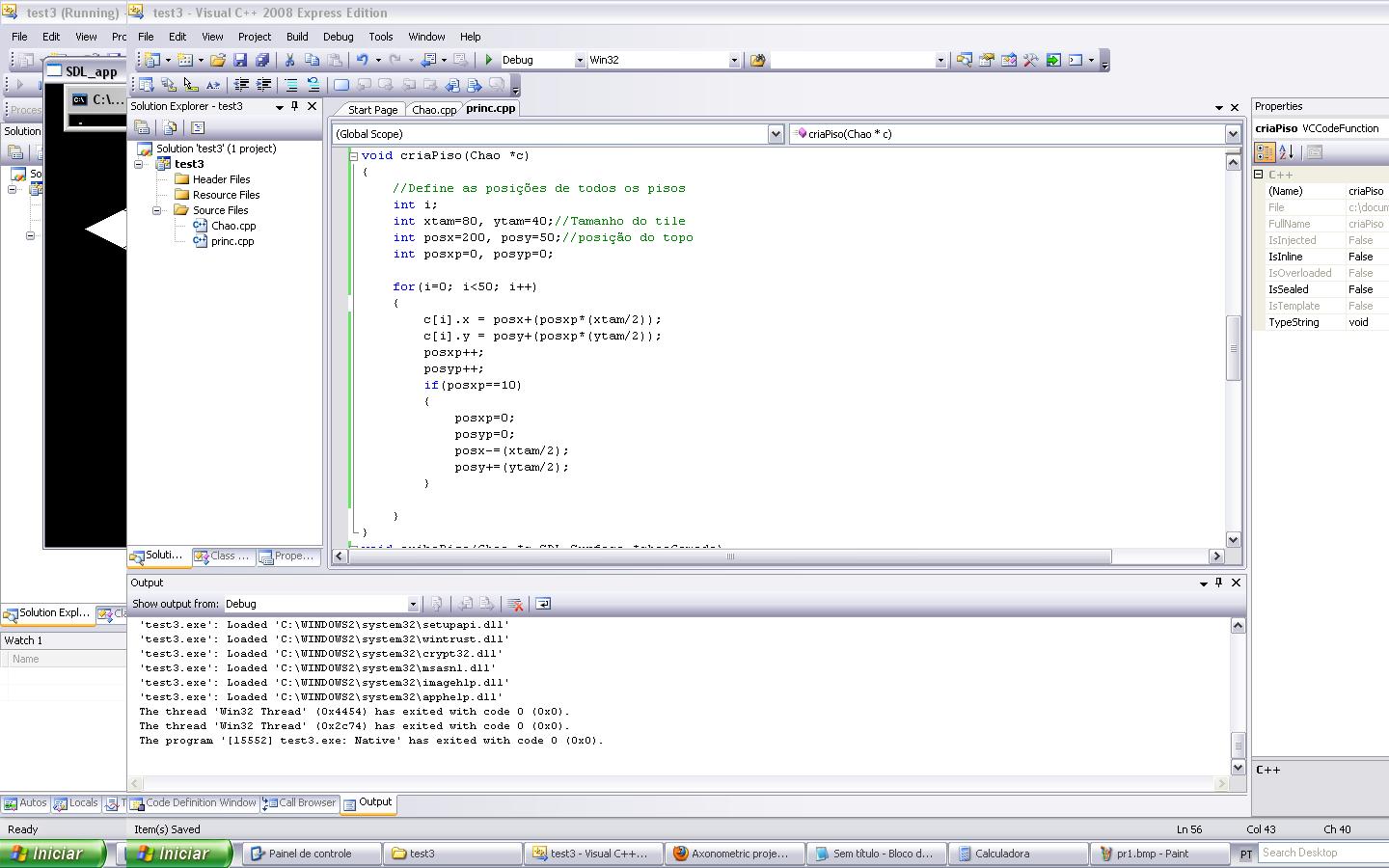Cut selection using the scissors icon

(289, 60)
